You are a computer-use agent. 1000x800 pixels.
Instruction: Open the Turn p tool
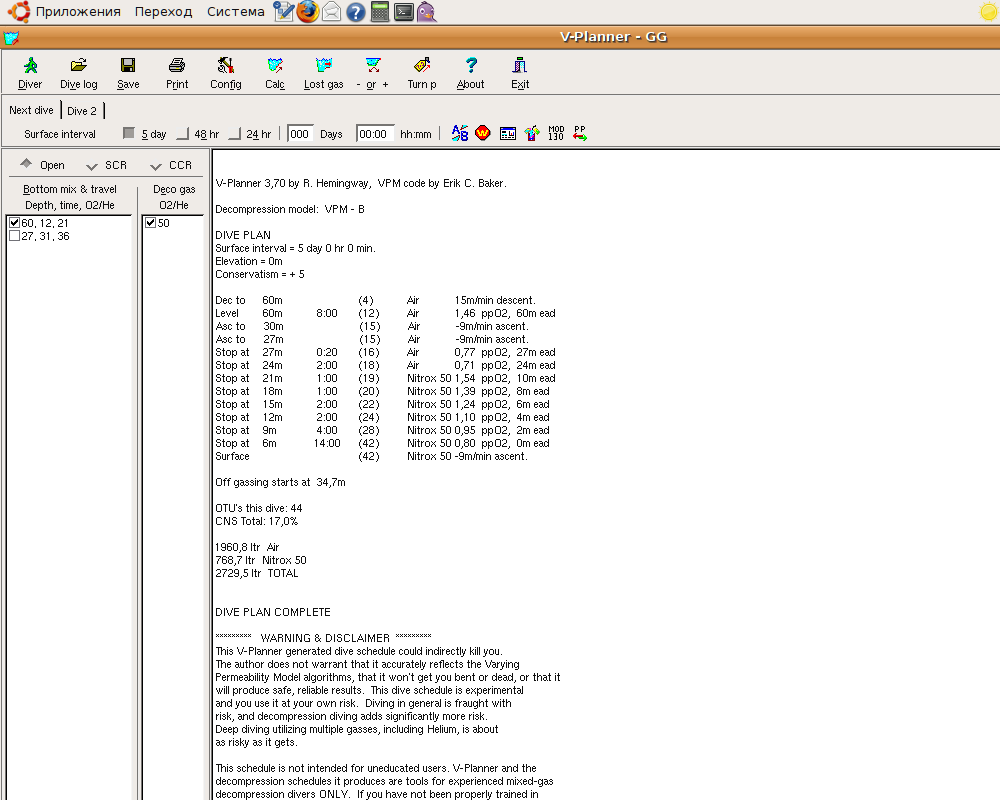pos(422,73)
